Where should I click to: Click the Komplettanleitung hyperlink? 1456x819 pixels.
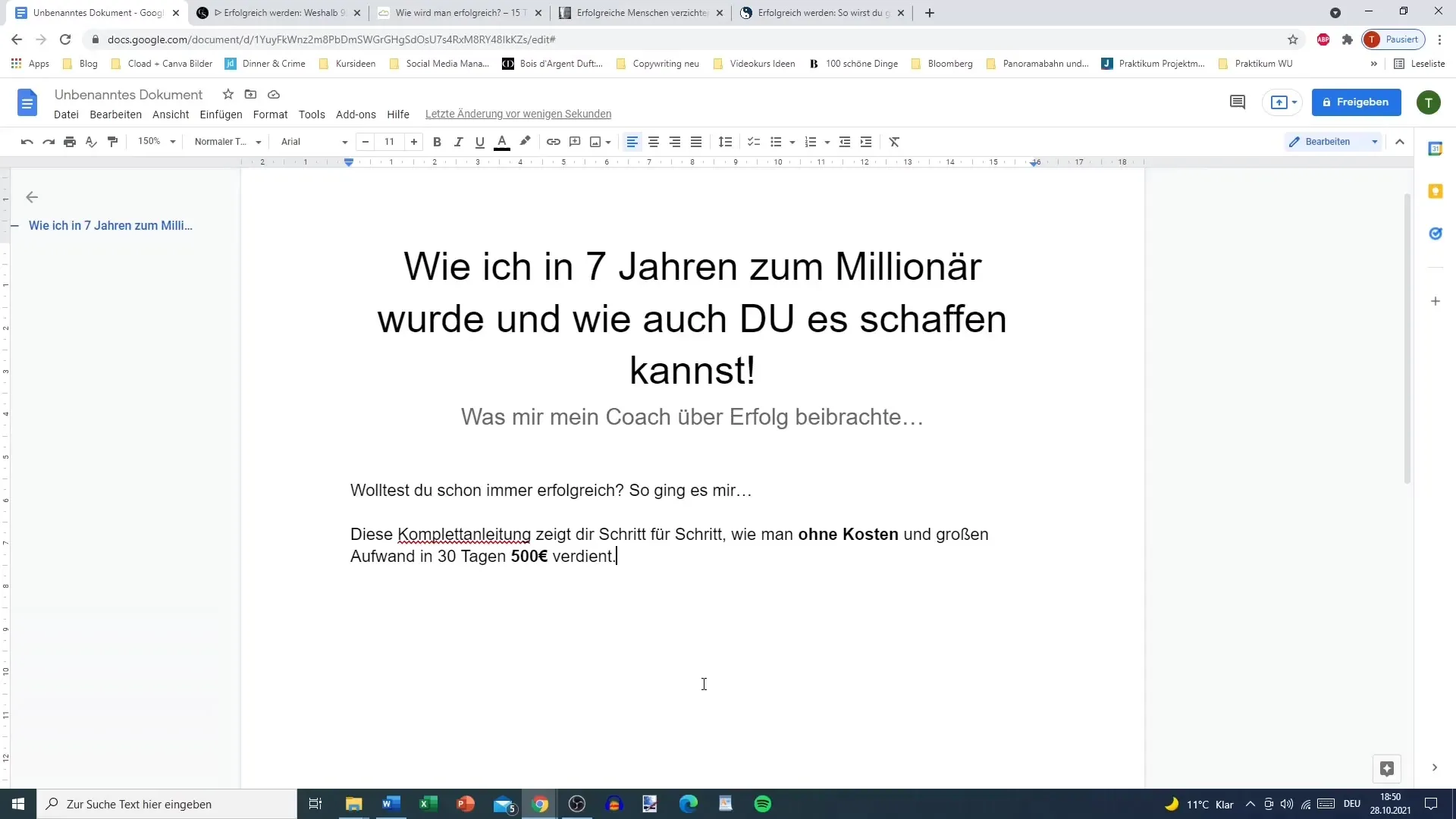pyautogui.click(x=463, y=533)
